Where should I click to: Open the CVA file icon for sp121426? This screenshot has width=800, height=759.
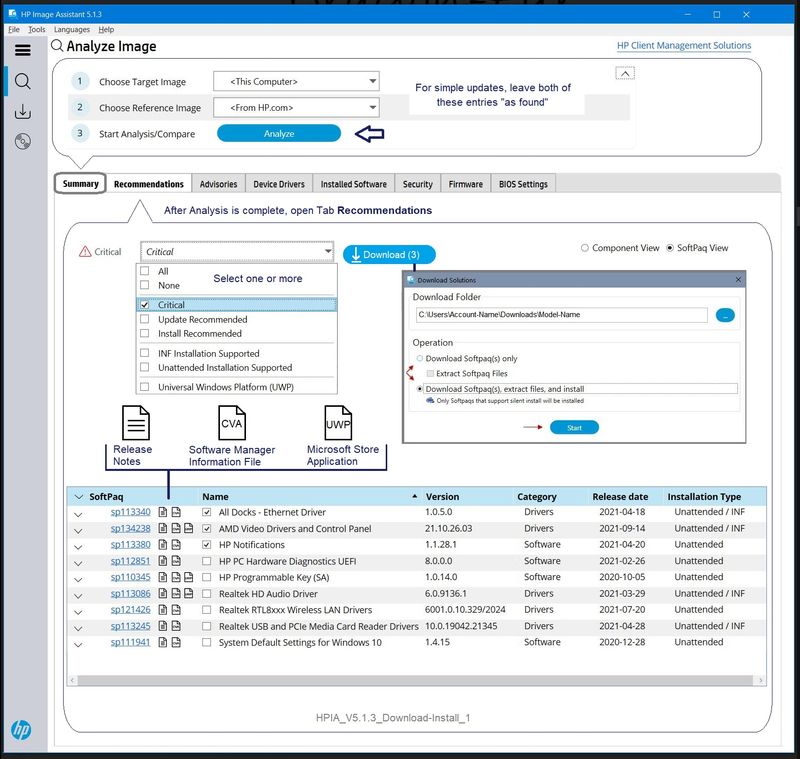coord(176,610)
